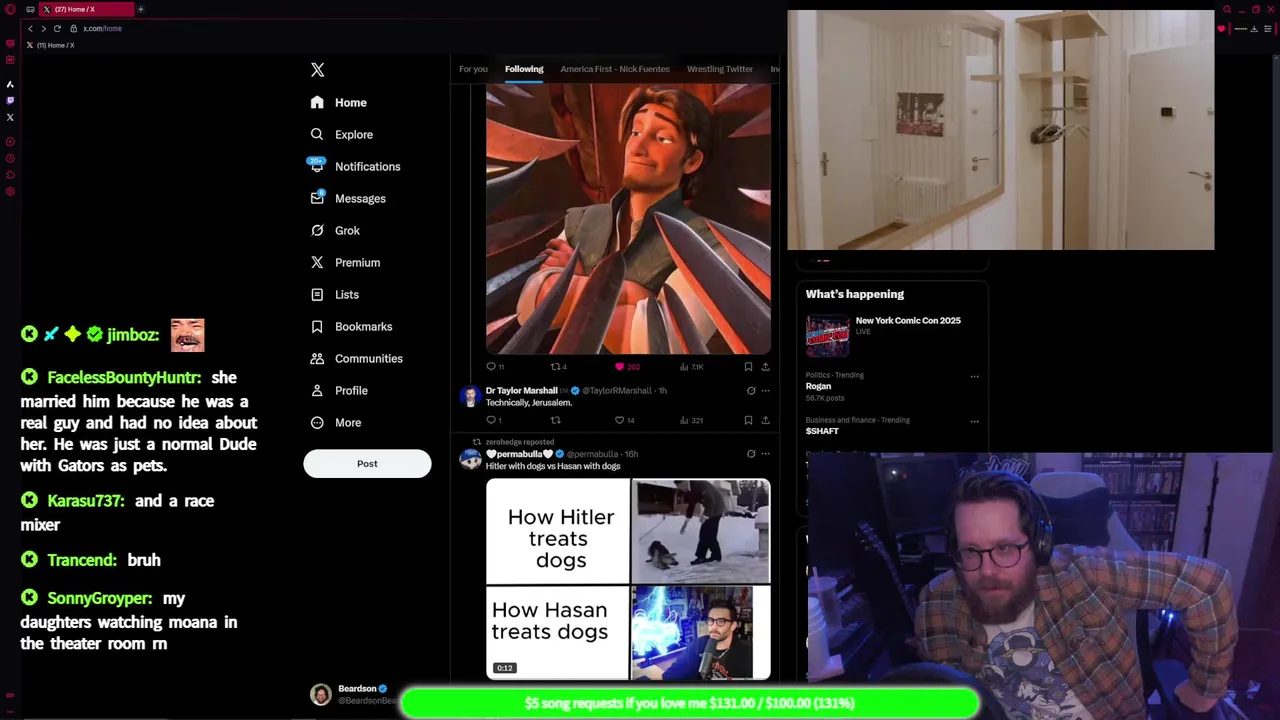Play the 0:12 video in permabulla post
Viewport: 1280px width, 720px height.
[x=628, y=579]
